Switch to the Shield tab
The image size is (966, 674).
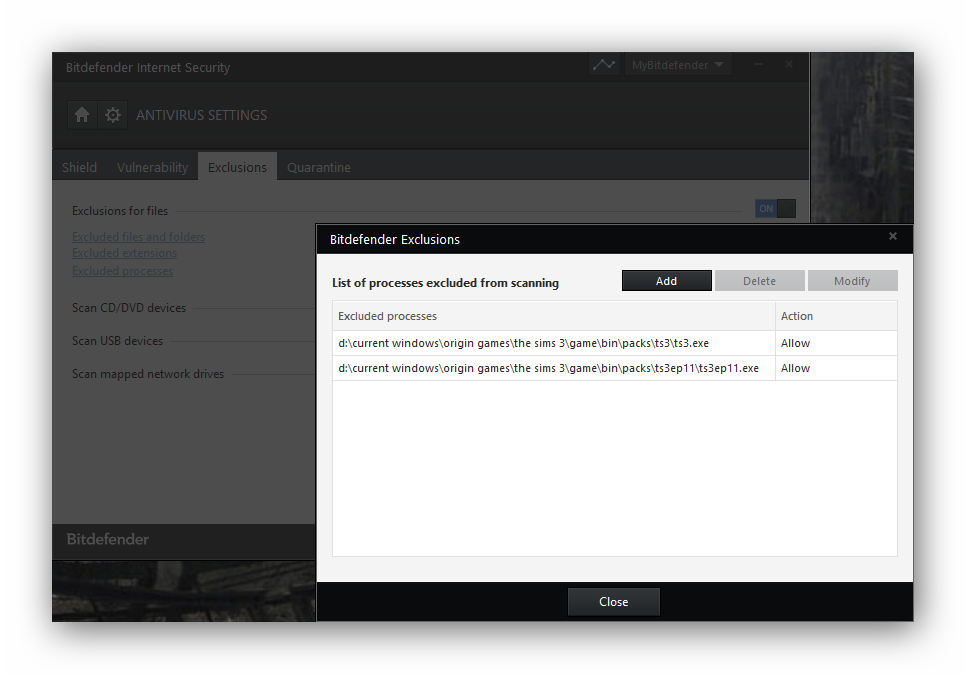tap(79, 167)
